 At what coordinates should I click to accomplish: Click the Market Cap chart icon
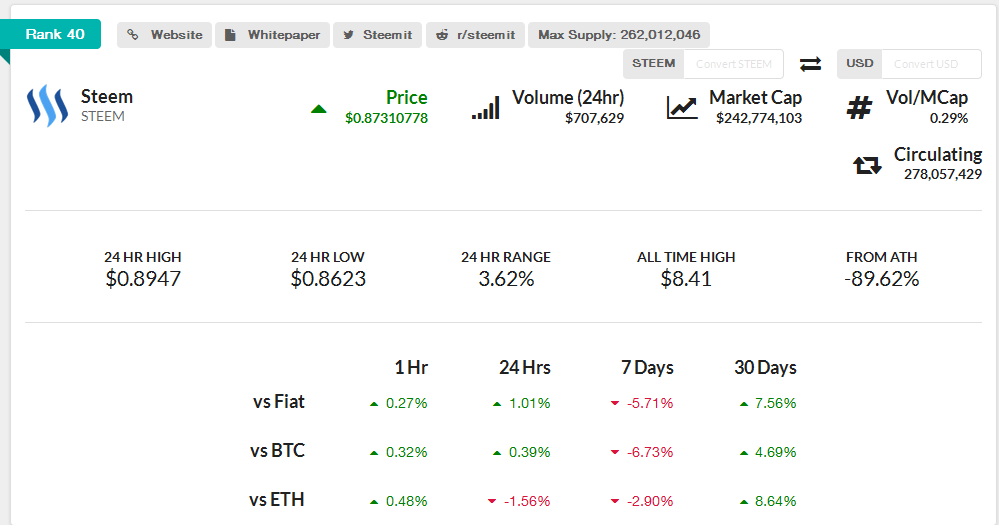point(682,107)
